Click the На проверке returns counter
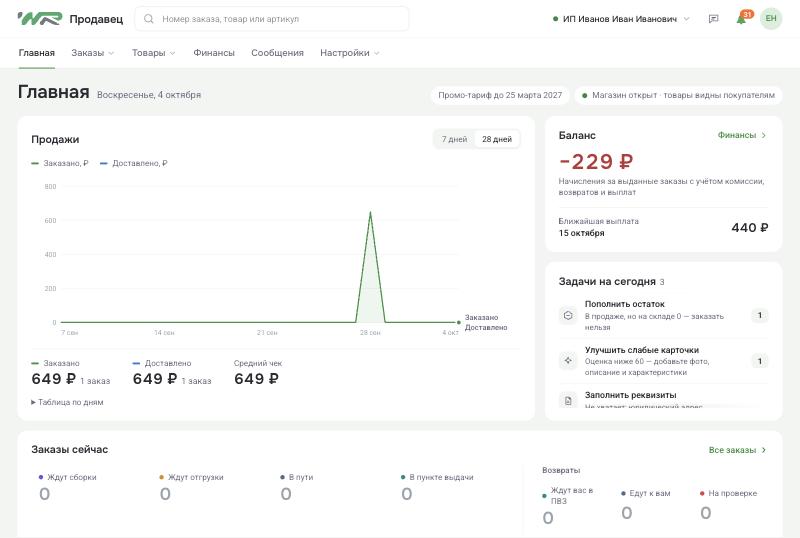 pos(728,503)
